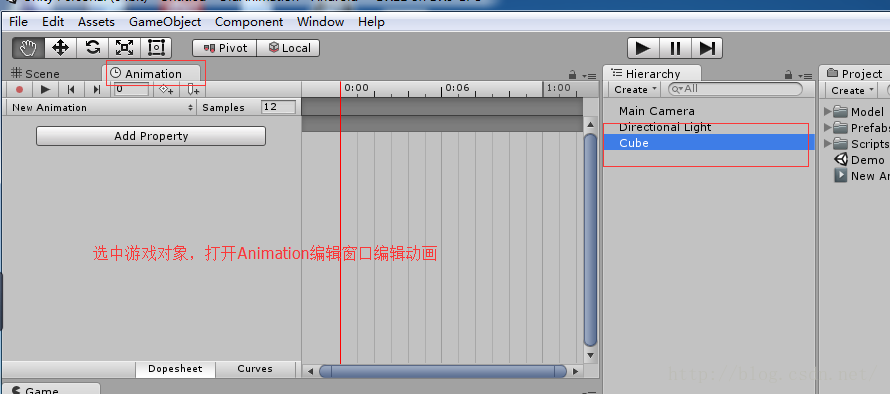The height and width of the screenshot is (394, 890).
Task: Select the New Animation clip asset
Action: point(861,176)
